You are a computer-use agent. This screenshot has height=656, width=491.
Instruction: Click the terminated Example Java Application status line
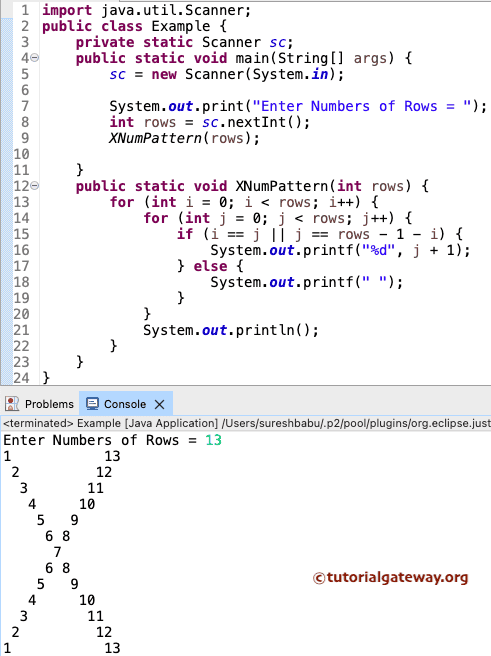[x=246, y=423]
